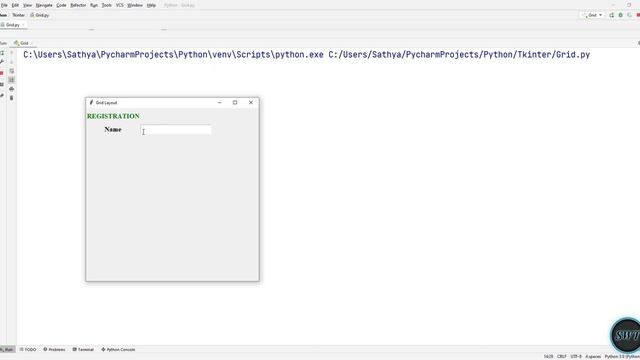Click the Debug bug icon in top toolbar
640x360 pixels.
[x=620, y=15]
